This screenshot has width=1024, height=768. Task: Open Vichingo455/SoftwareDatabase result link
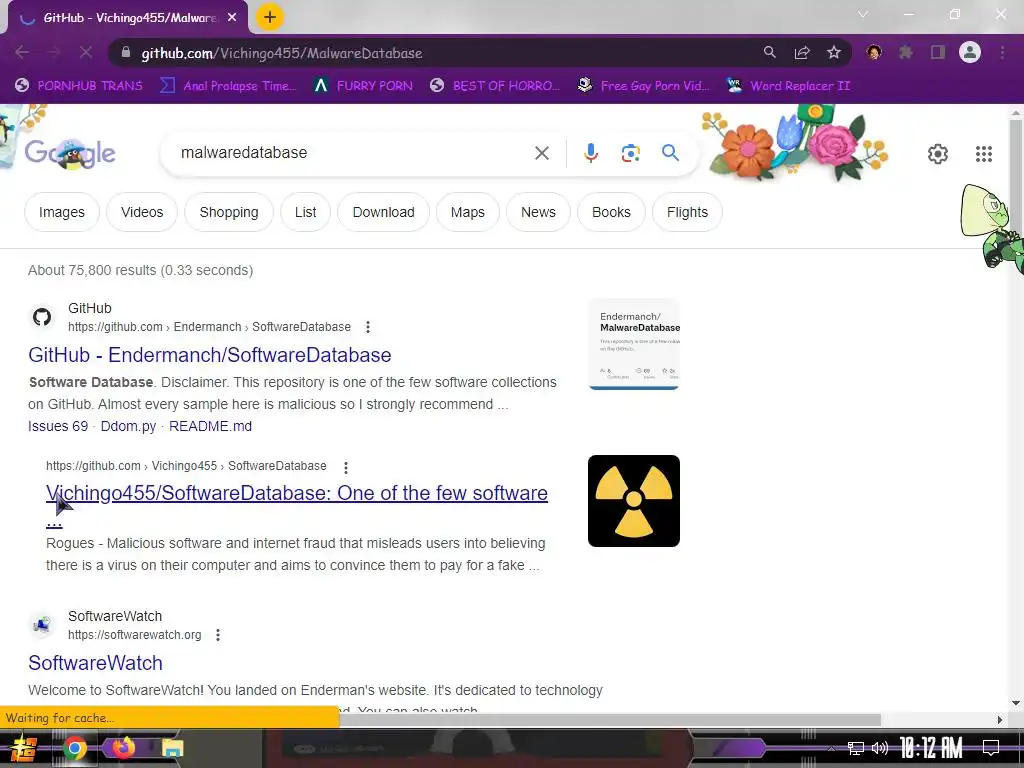[x=296, y=493]
